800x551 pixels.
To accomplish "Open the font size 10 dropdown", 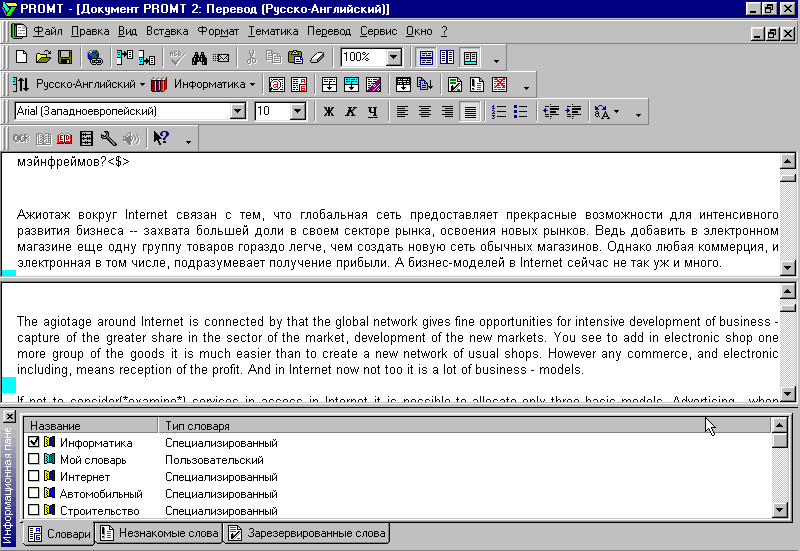I will [x=297, y=111].
